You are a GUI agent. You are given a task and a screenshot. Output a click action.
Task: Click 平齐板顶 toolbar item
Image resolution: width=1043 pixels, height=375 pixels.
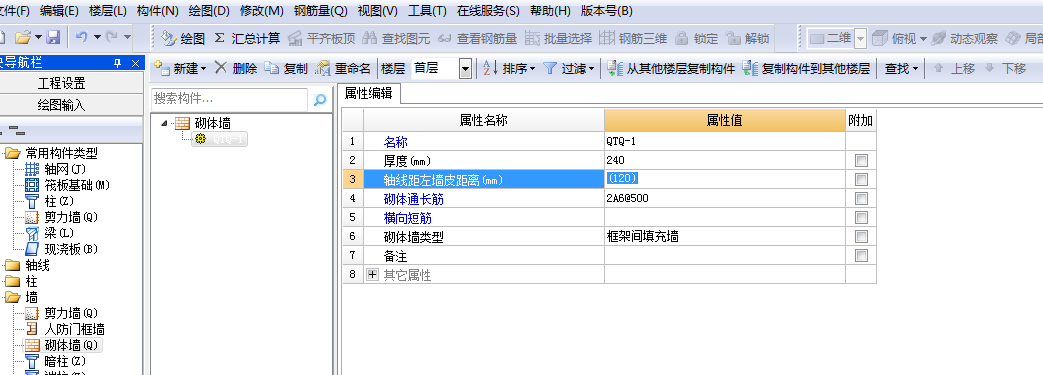(x=322, y=39)
